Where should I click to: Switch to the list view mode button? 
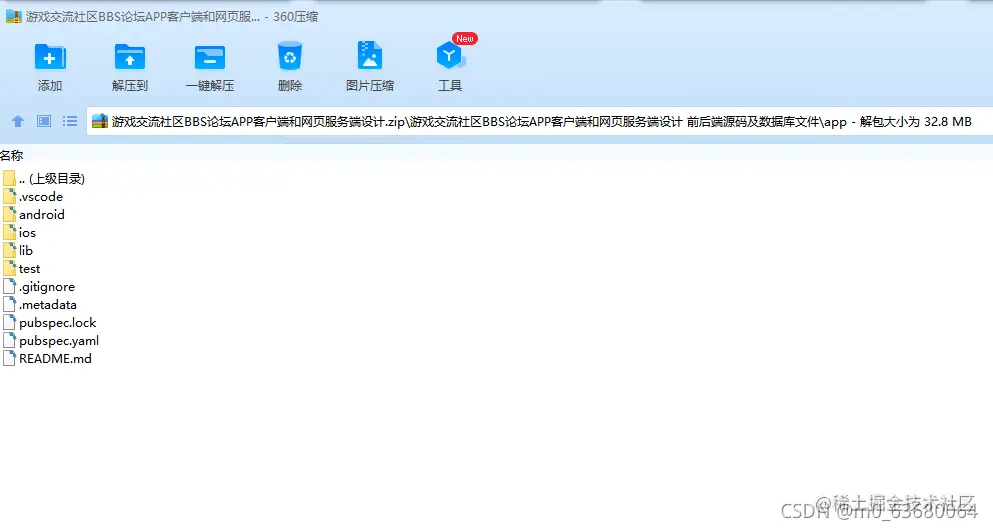(x=70, y=121)
